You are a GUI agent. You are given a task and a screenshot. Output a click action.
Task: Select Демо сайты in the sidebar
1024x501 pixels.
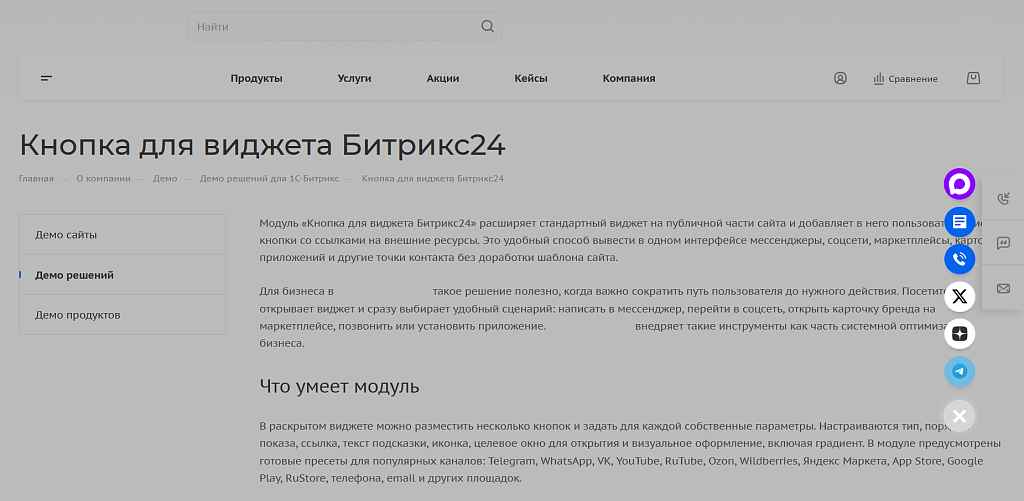(x=66, y=235)
